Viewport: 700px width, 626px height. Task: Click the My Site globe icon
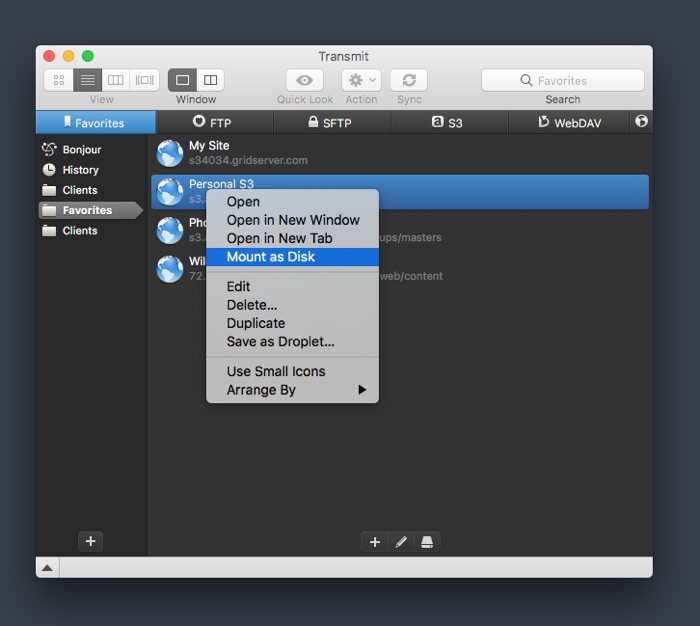[x=170, y=153]
